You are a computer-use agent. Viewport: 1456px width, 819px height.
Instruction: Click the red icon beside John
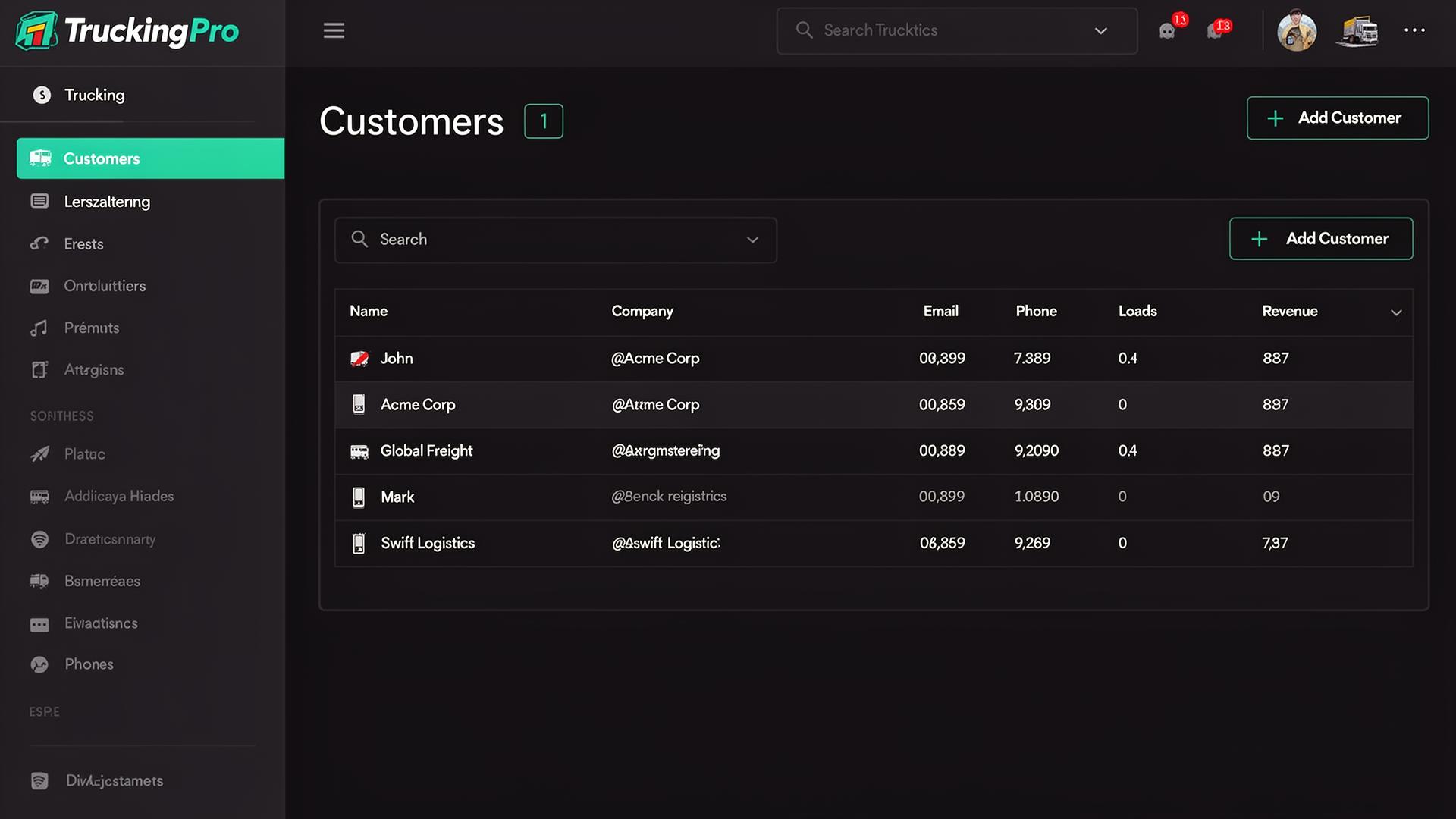[x=359, y=359]
